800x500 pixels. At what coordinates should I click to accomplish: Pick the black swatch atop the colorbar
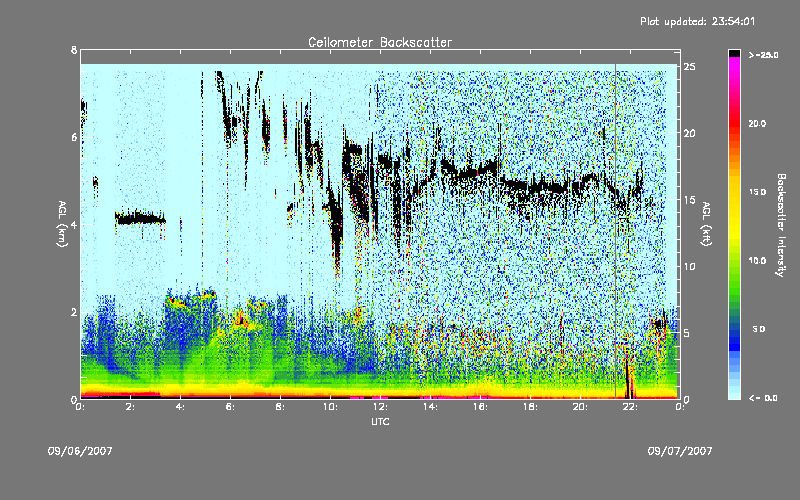coord(734,53)
